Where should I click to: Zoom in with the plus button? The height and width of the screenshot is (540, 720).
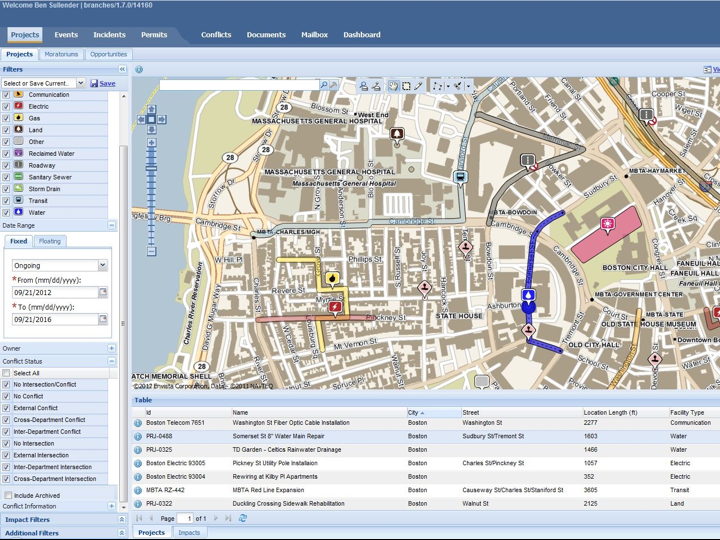151,143
